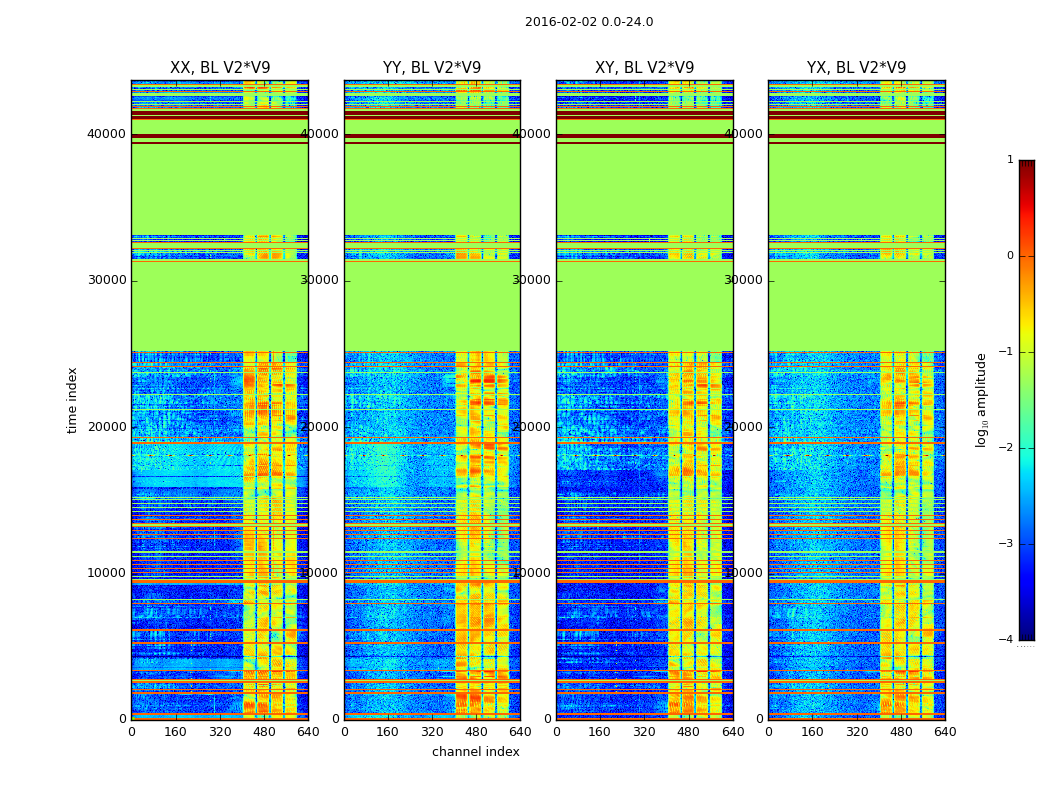Image resolution: width=1050 pixels, height=800 pixels.
Task: Click the colorbar tick label 0
Action: tap(1010, 256)
